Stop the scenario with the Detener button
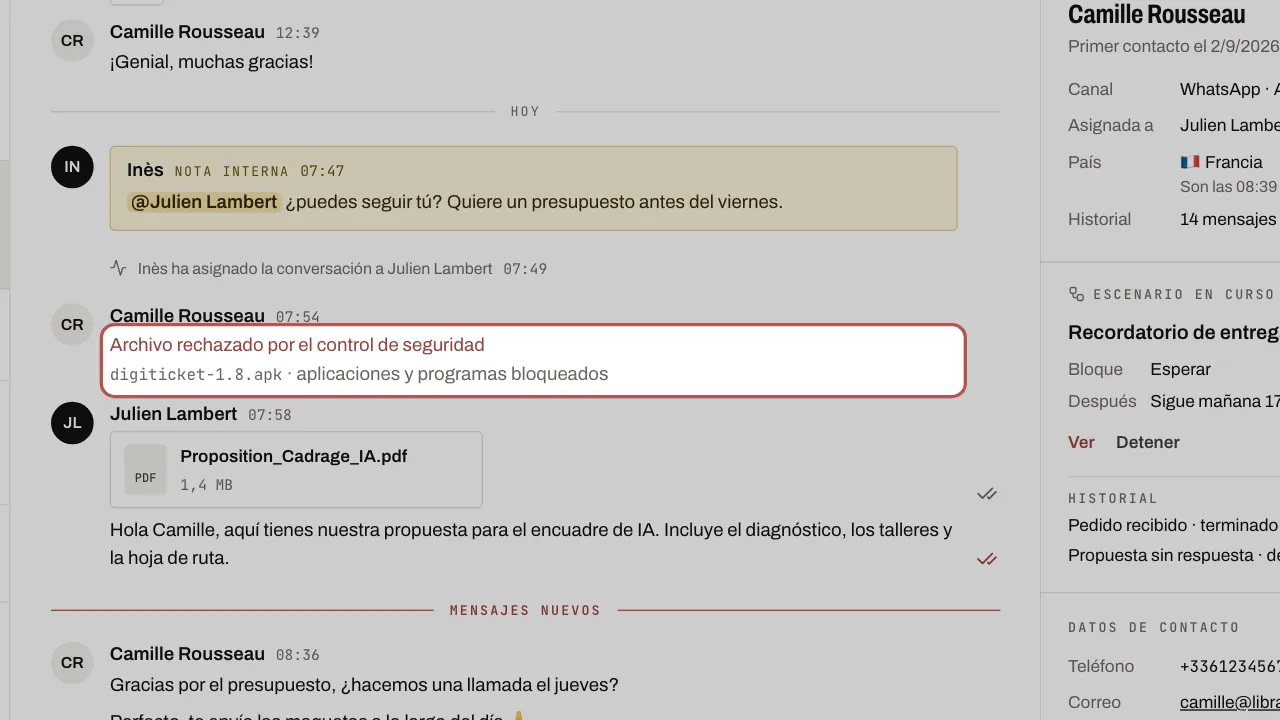Screen dimensions: 1280x720 [1148, 442]
